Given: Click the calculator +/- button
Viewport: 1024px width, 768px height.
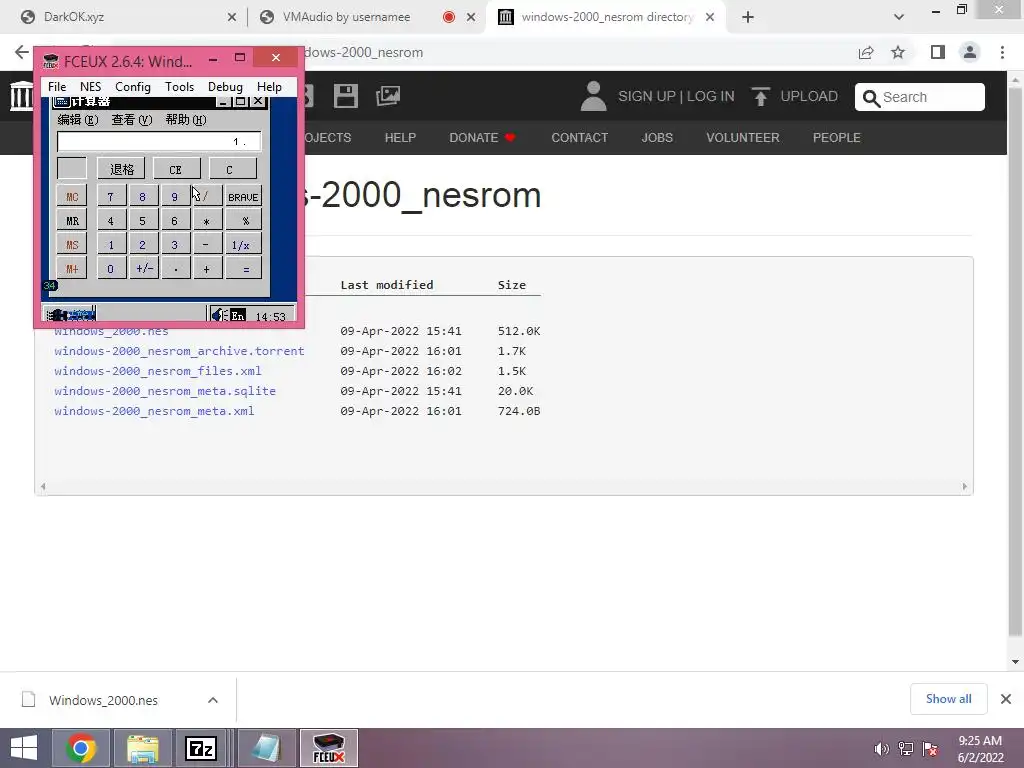Looking at the screenshot, I should click(144, 268).
